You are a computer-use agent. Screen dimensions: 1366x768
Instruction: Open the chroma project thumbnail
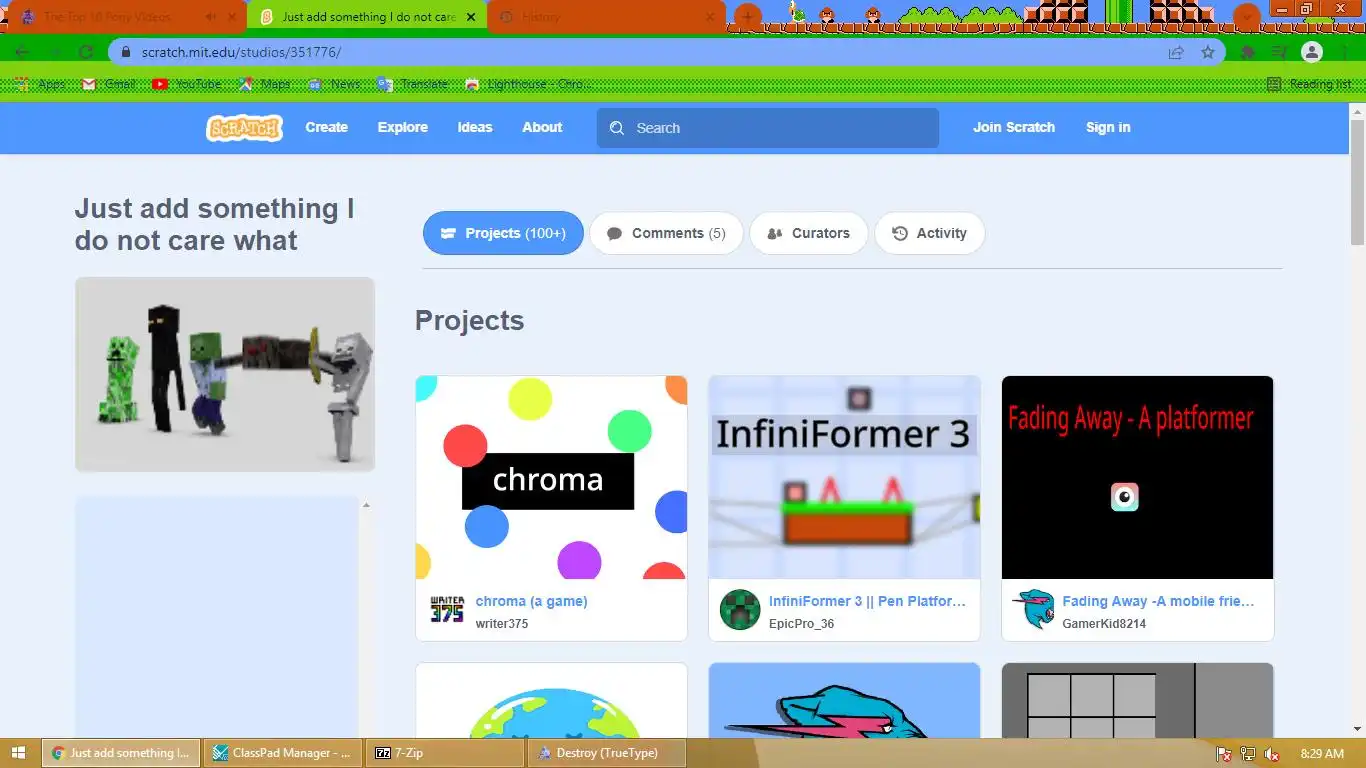coord(551,477)
